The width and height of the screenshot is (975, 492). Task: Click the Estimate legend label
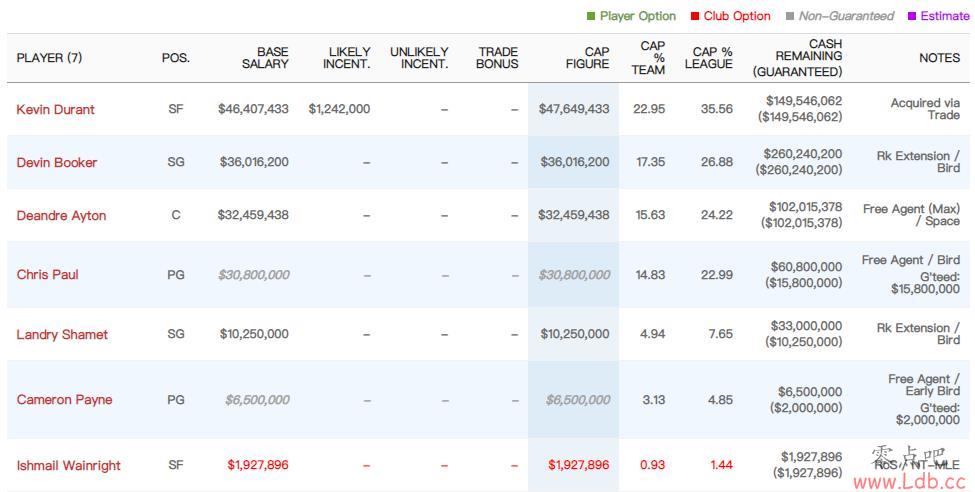[x=945, y=17]
